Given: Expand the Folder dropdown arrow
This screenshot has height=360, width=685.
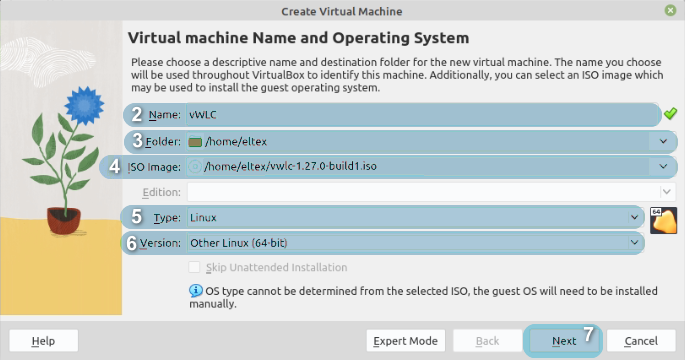Looking at the screenshot, I should click(663, 141).
